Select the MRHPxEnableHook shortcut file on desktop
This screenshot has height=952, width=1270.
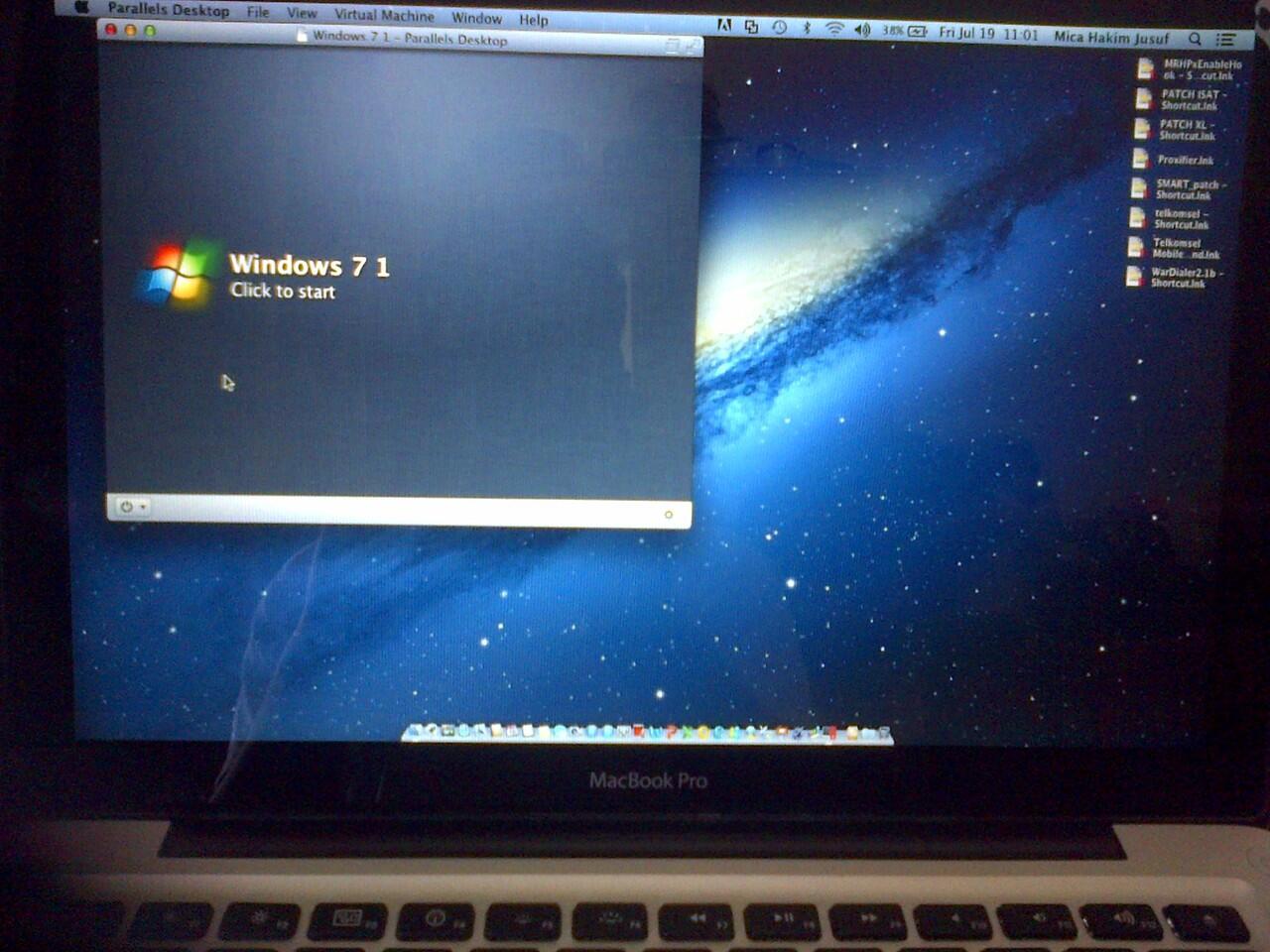click(1189, 69)
